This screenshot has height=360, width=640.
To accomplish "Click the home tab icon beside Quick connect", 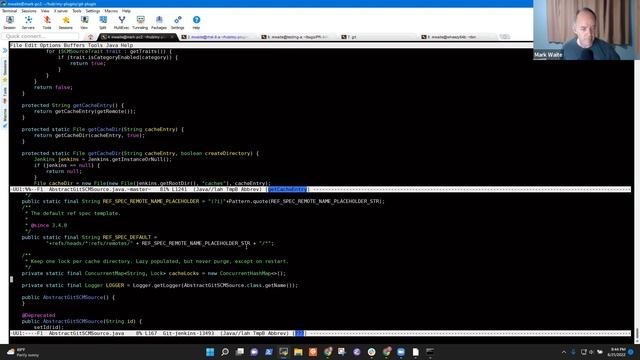I will pos(91,37).
